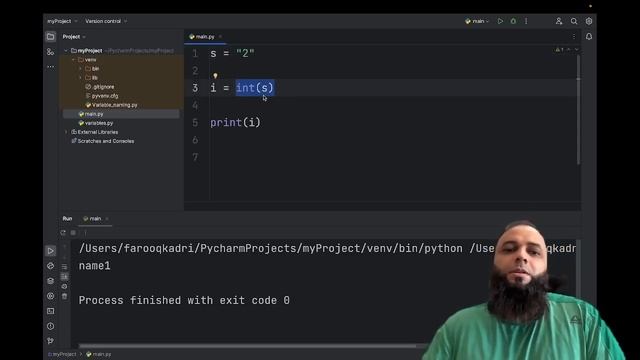Click line number 4 in gutter

[x=195, y=105]
